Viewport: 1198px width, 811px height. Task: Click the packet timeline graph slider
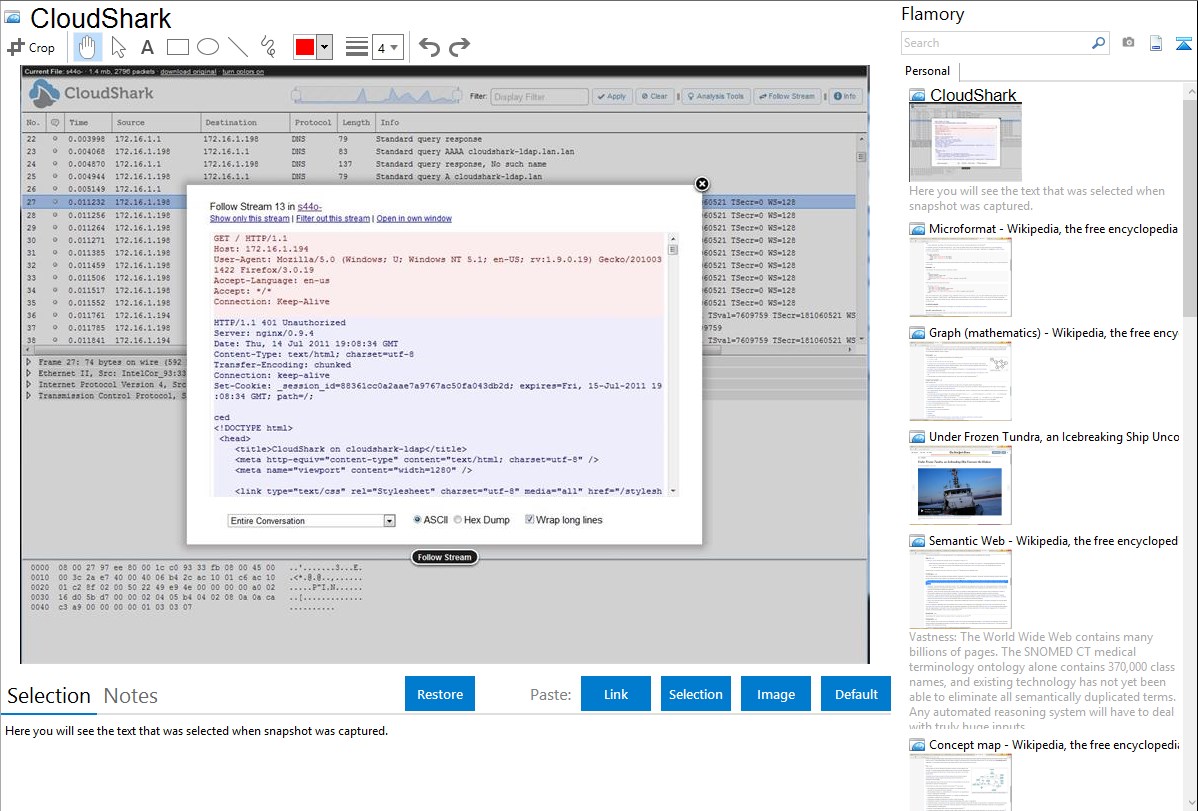coord(377,96)
